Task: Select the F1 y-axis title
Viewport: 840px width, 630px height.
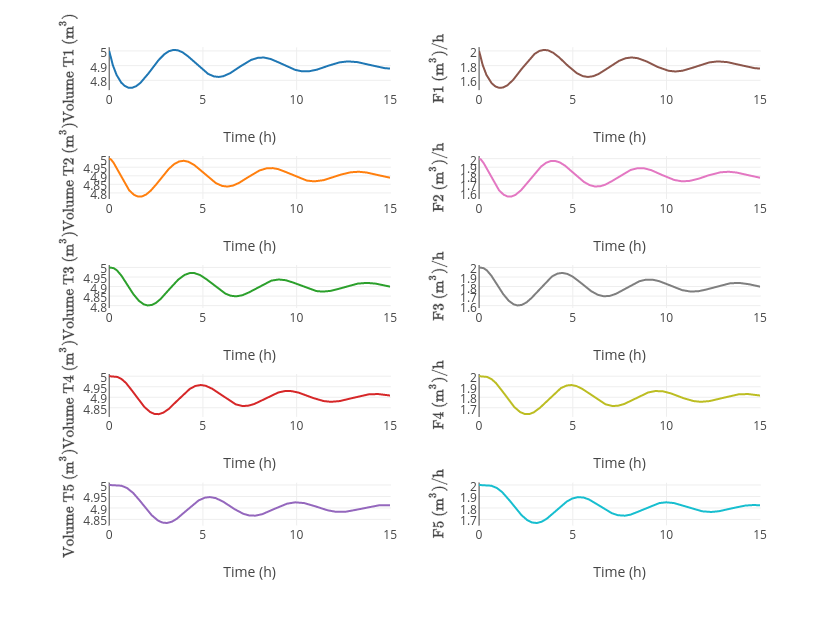Action: pyautogui.click(x=438, y=68)
